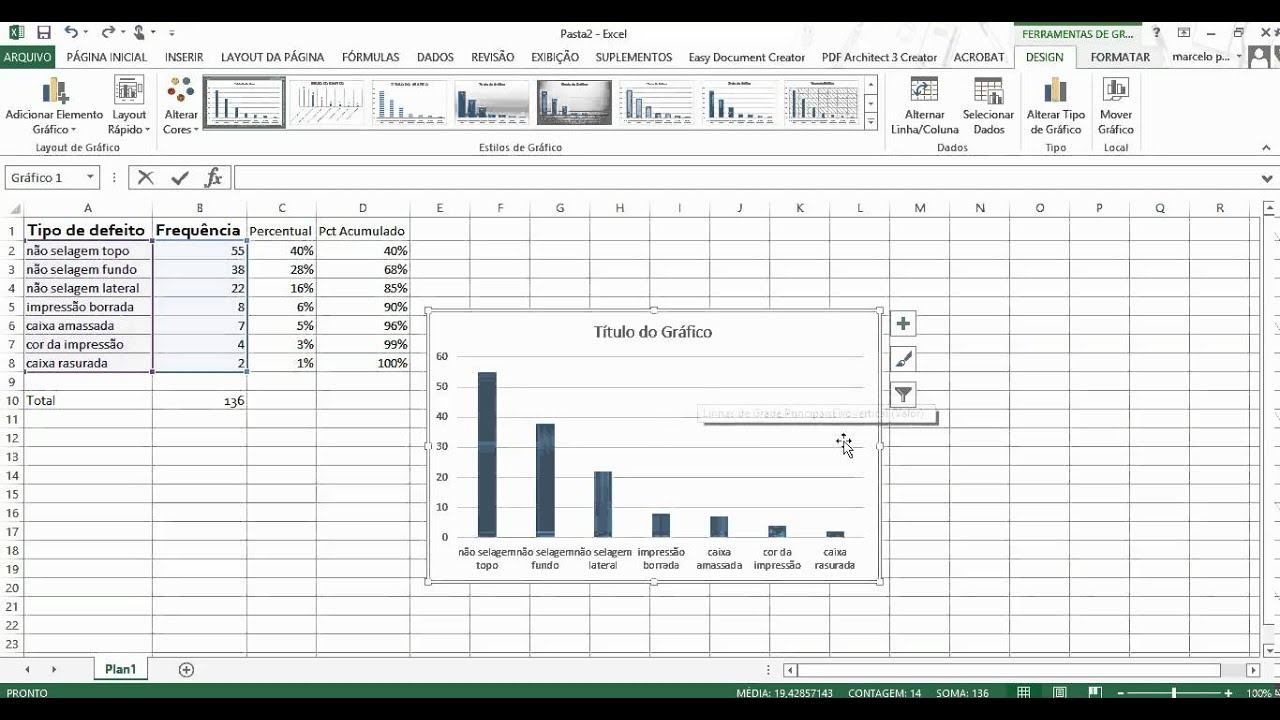This screenshot has height=720, width=1280.
Task: Click row header 10
Action: point(11,400)
